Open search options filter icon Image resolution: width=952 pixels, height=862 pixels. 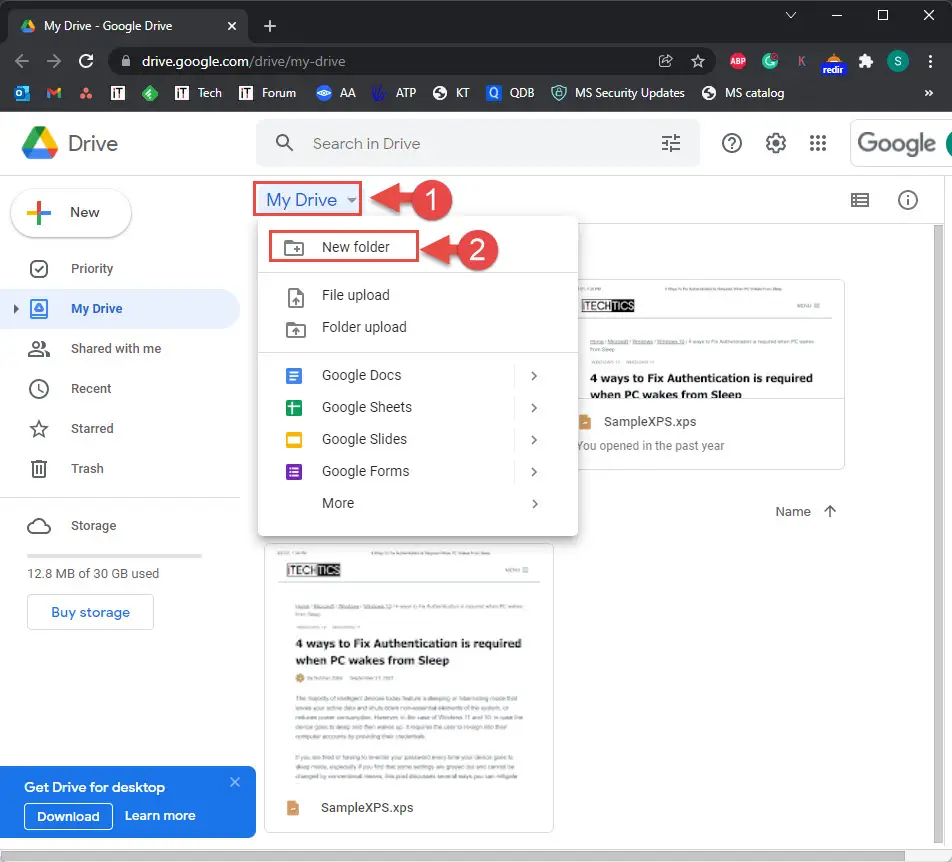pos(671,143)
